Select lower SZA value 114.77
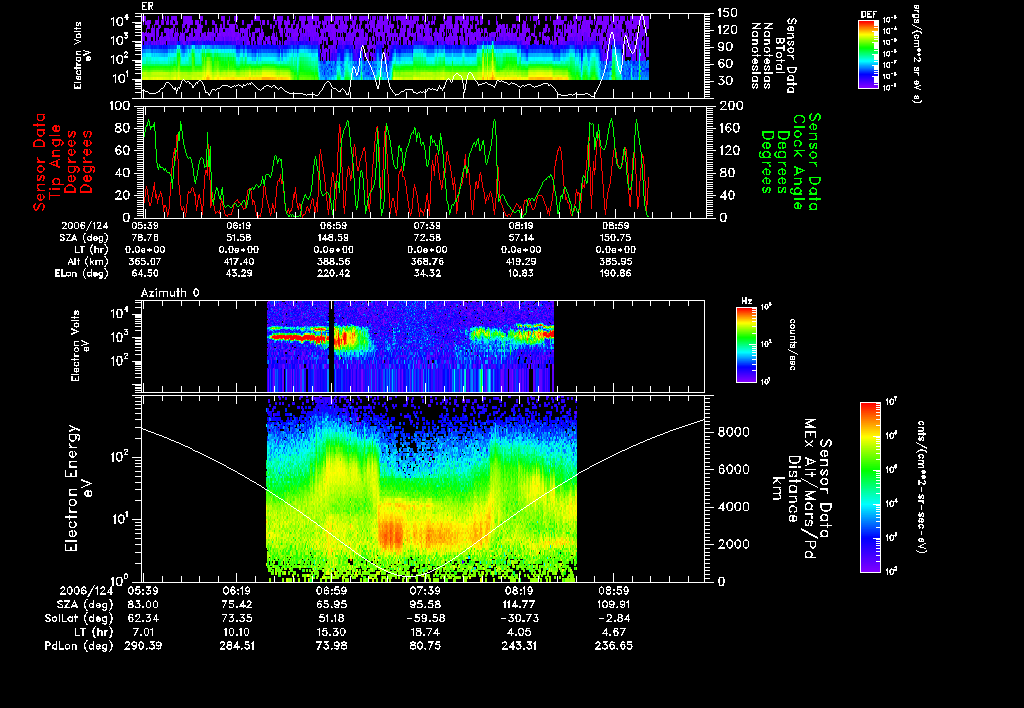The image size is (1024, 708). click(519, 605)
